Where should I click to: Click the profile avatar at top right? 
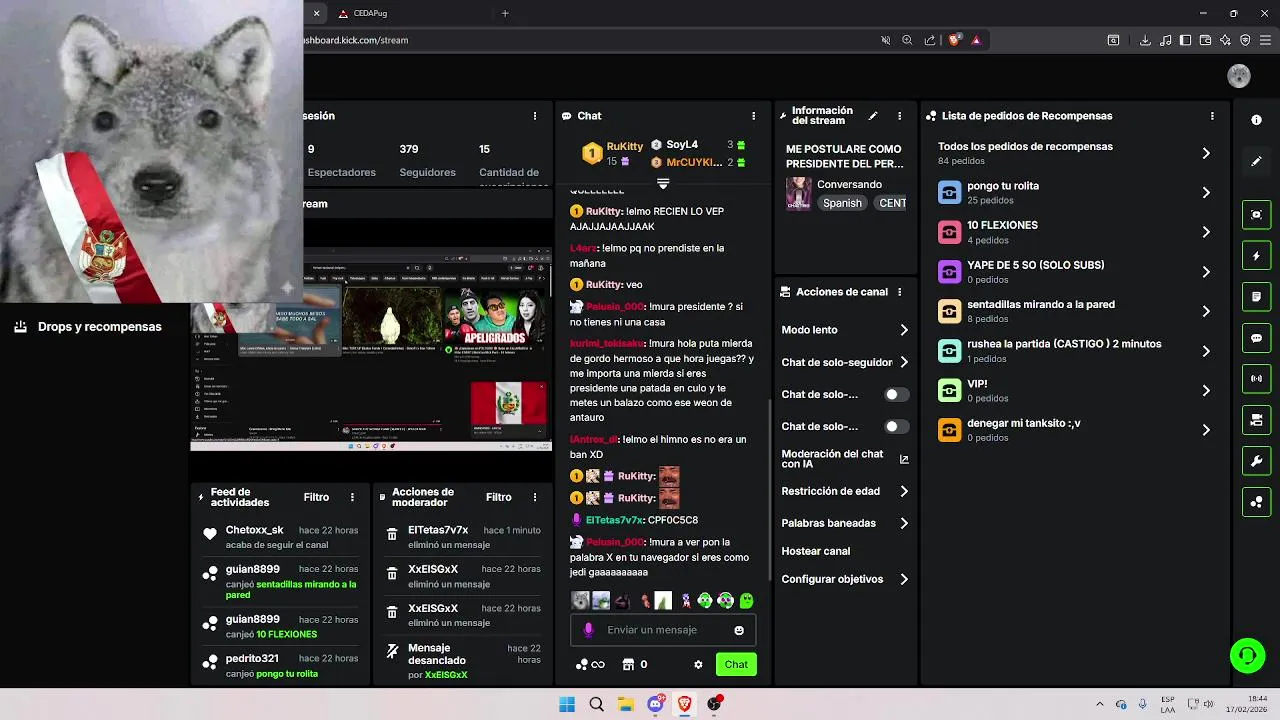pyautogui.click(x=1239, y=77)
